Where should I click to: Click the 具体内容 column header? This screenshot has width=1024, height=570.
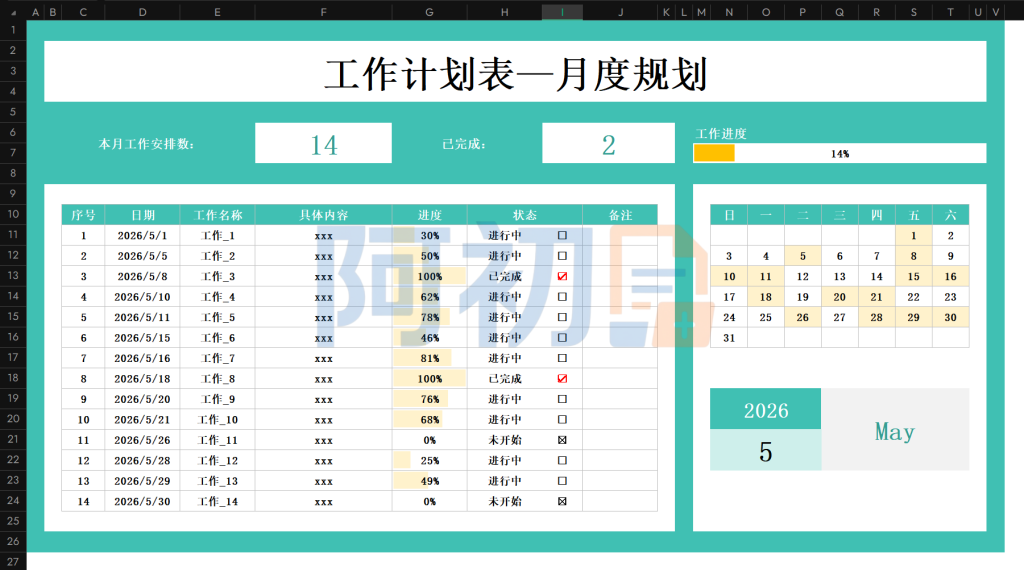[x=323, y=215]
